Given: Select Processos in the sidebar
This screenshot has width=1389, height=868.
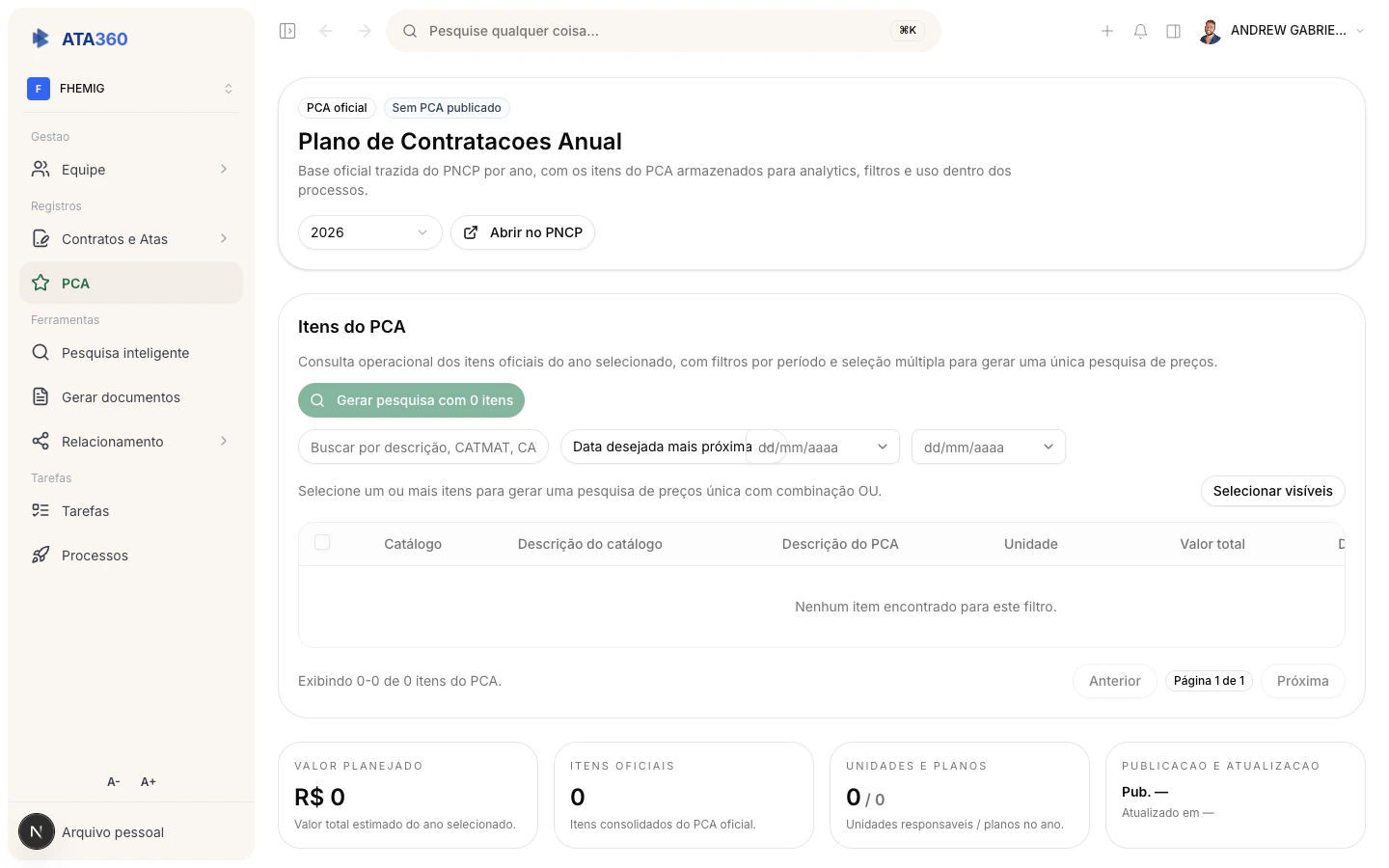Looking at the screenshot, I should (95, 555).
